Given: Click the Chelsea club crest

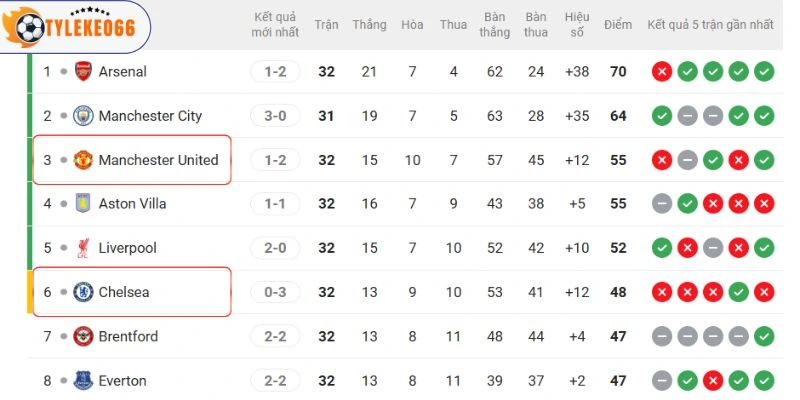Looking at the screenshot, I should pos(83,292).
